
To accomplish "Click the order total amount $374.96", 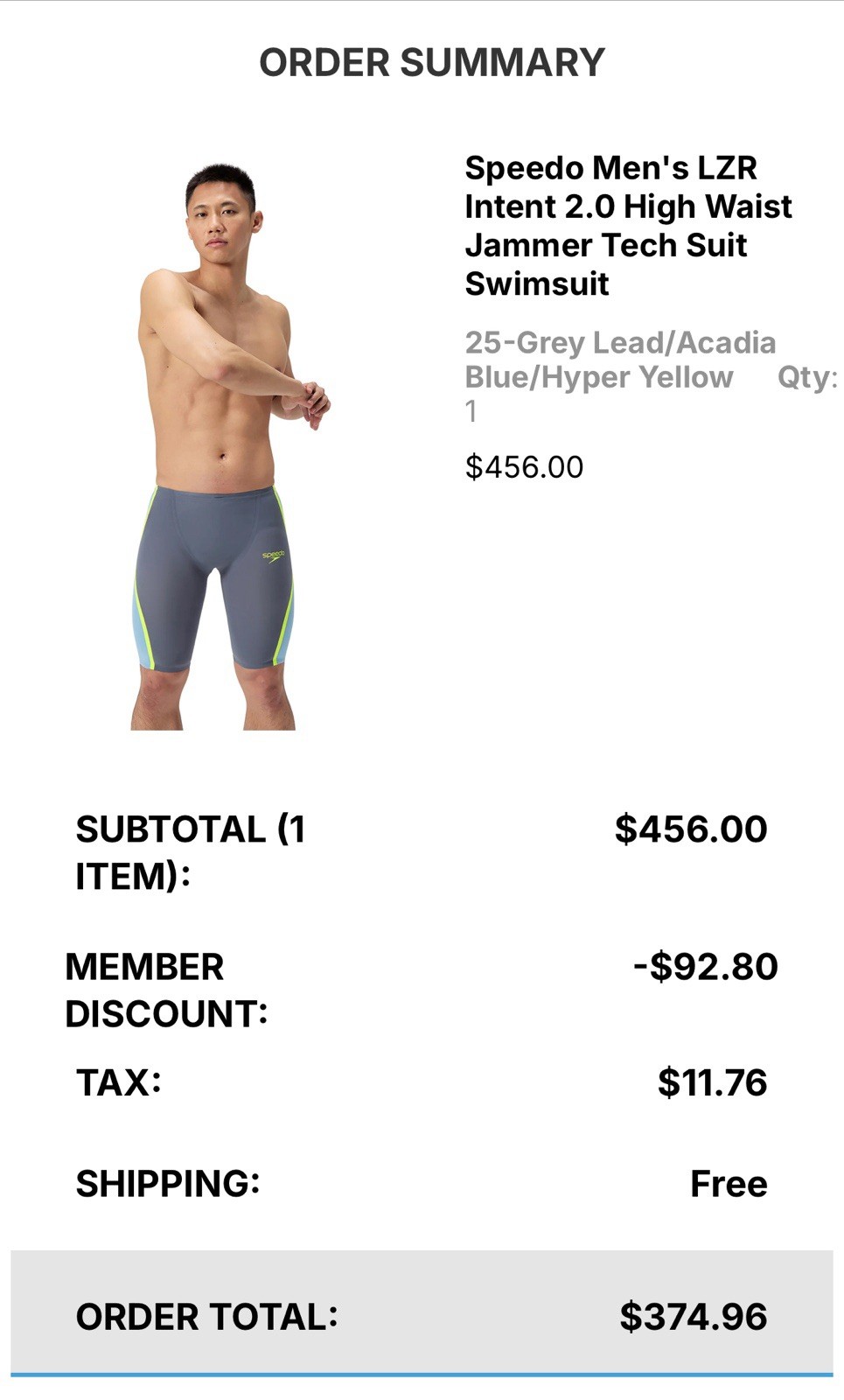I will click(694, 1316).
